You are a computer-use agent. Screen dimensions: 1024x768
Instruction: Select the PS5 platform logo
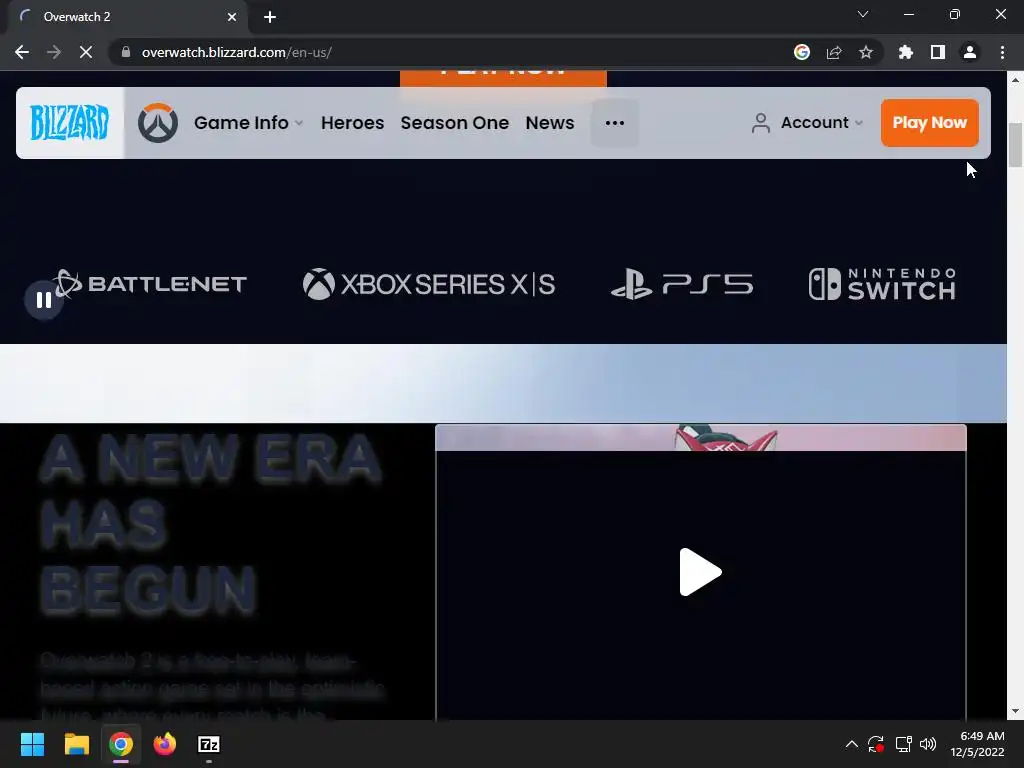tap(682, 284)
